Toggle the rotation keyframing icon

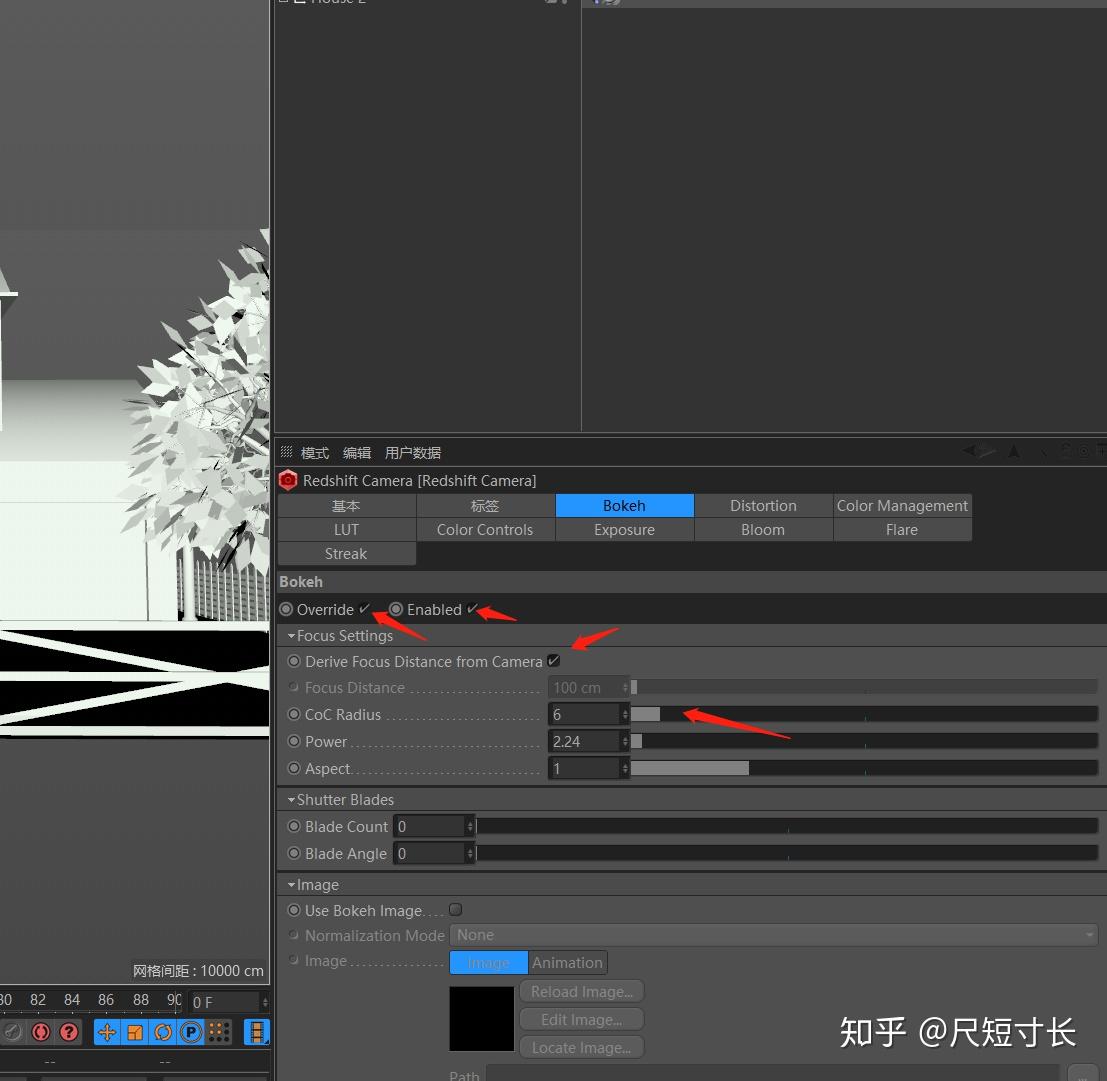pyautogui.click(x=161, y=1032)
